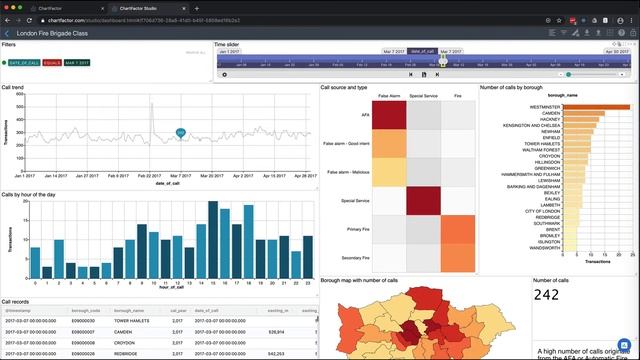This screenshot has width=640, height=360.
Task: Click the REDBRIDGE table cell
Action: click(x=126, y=354)
